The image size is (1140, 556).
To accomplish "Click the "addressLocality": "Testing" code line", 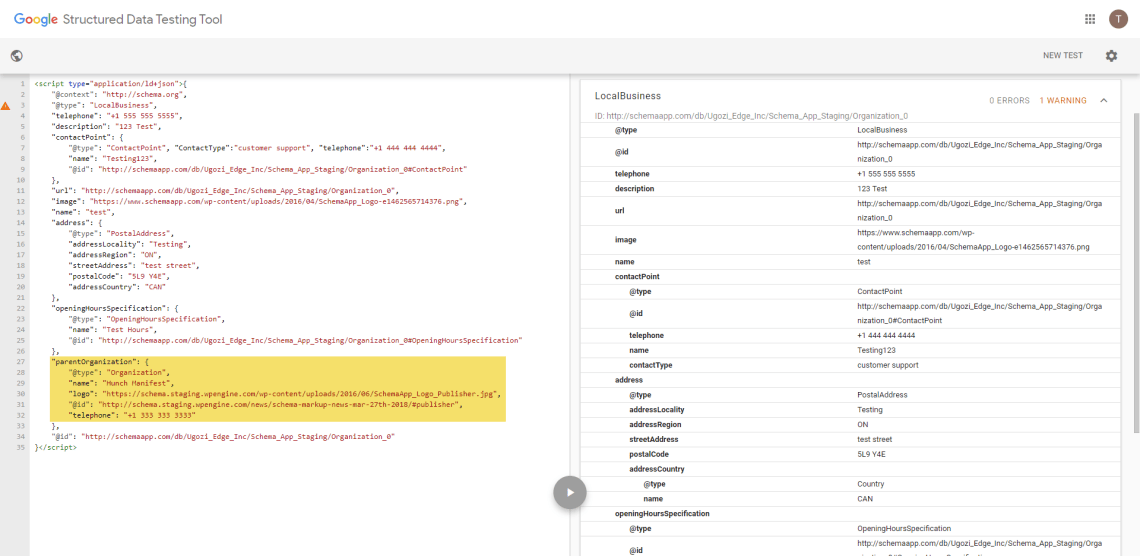I will tap(129, 244).
